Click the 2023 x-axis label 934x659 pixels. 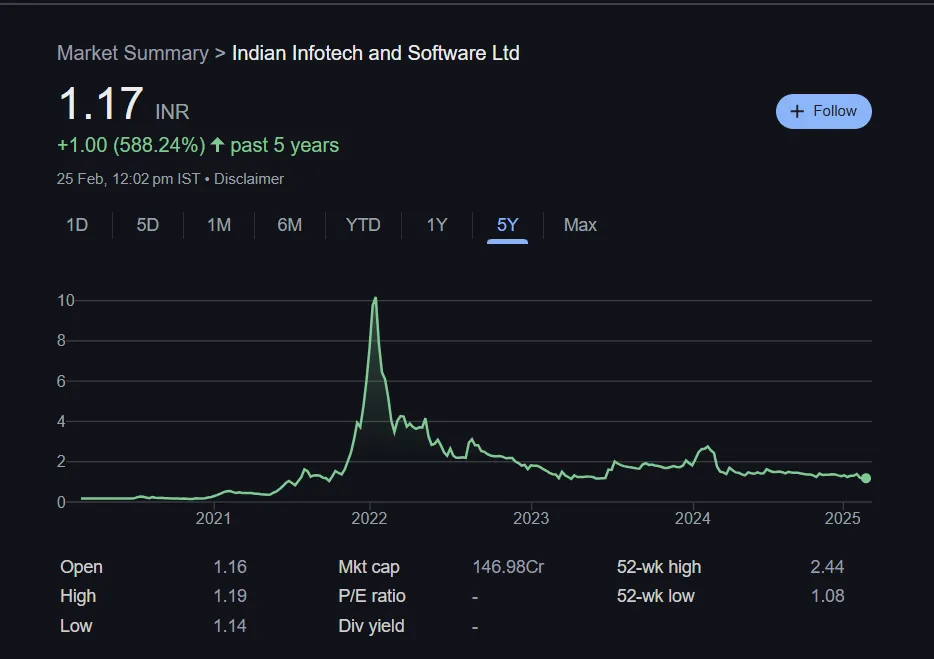click(x=531, y=518)
